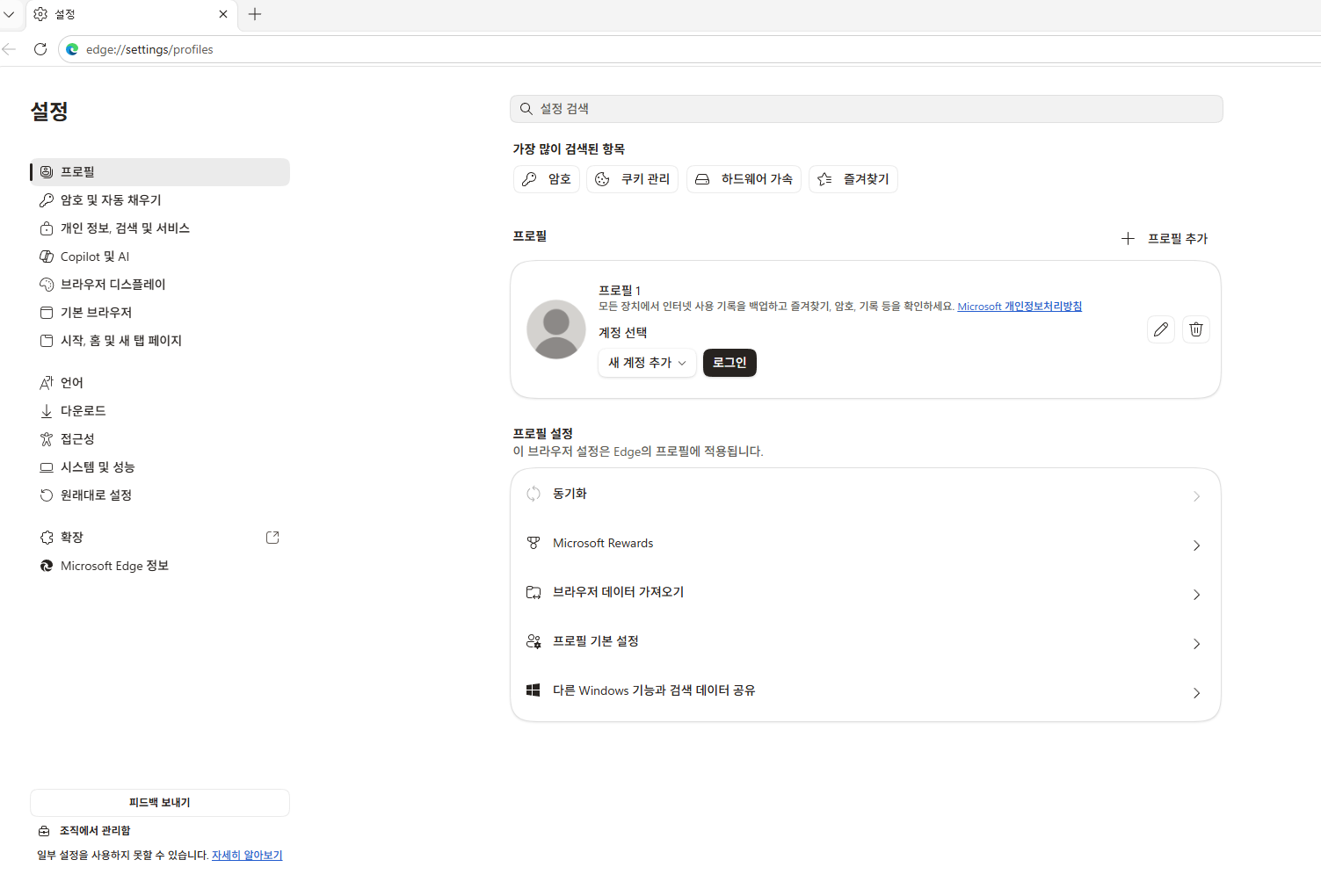
Task: Open 개인 정보, 검색 및 서비스 in the sidebar
Action: pyautogui.click(x=160, y=228)
